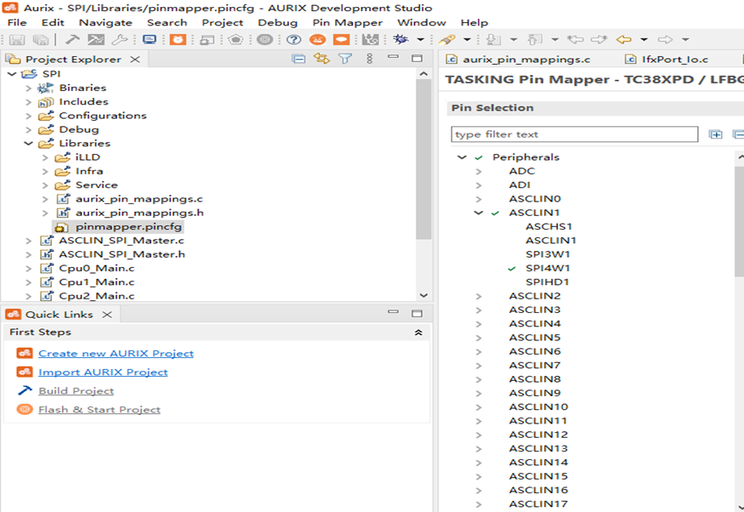Switch to the aurix_pin_mappings.c editor tab
This screenshot has height=512, width=744.
[526, 59]
